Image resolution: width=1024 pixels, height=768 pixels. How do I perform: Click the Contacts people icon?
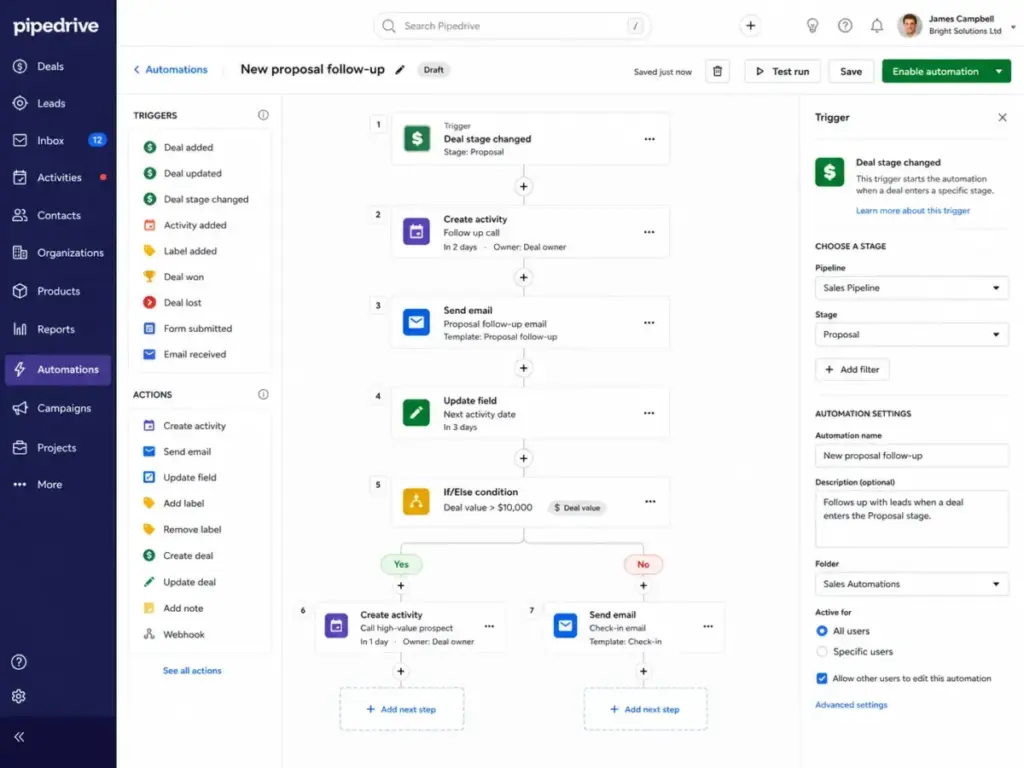pos(20,215)
